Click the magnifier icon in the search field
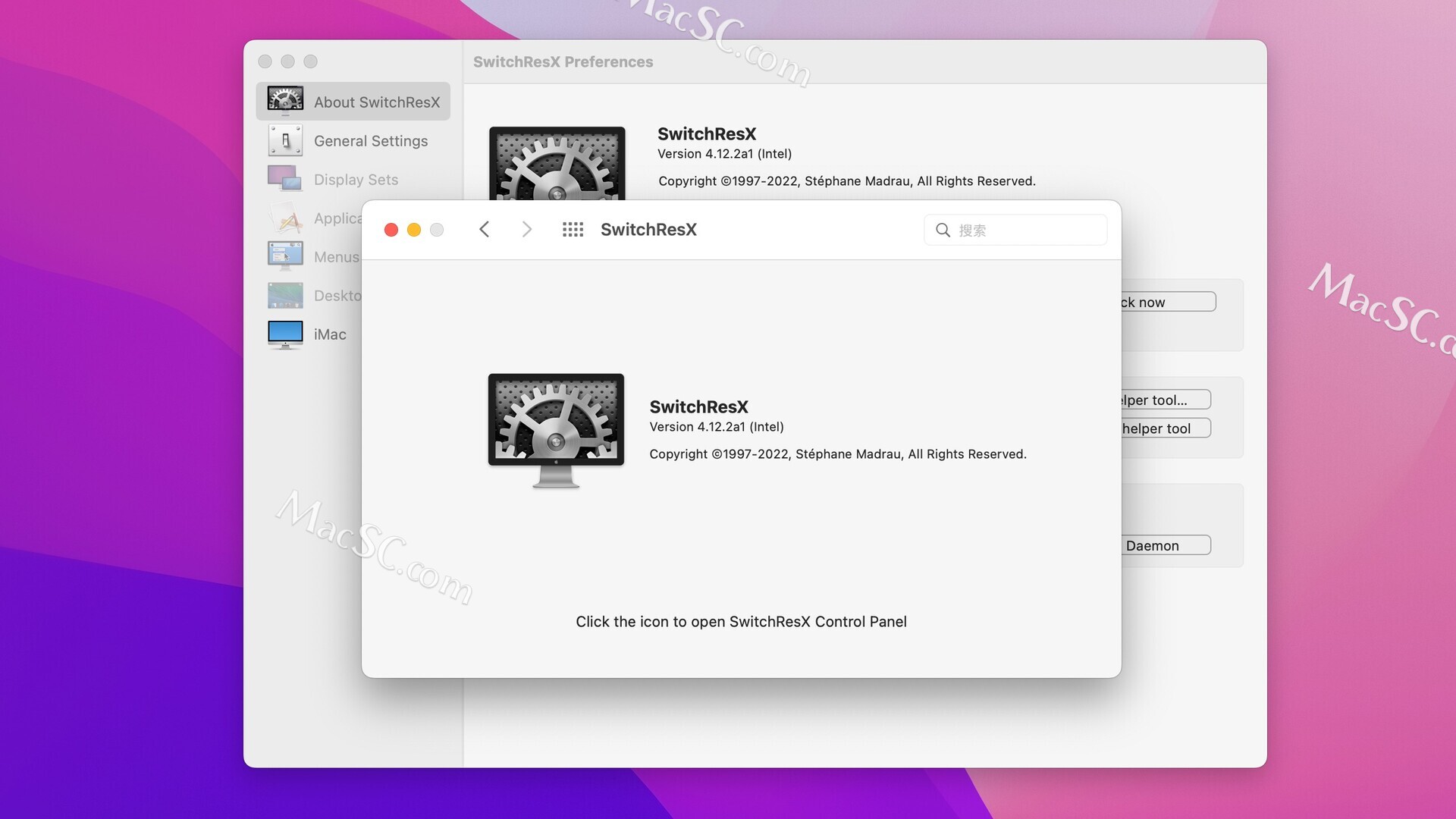This screenshot has height=819, width=1456. (x=943, y=230)
